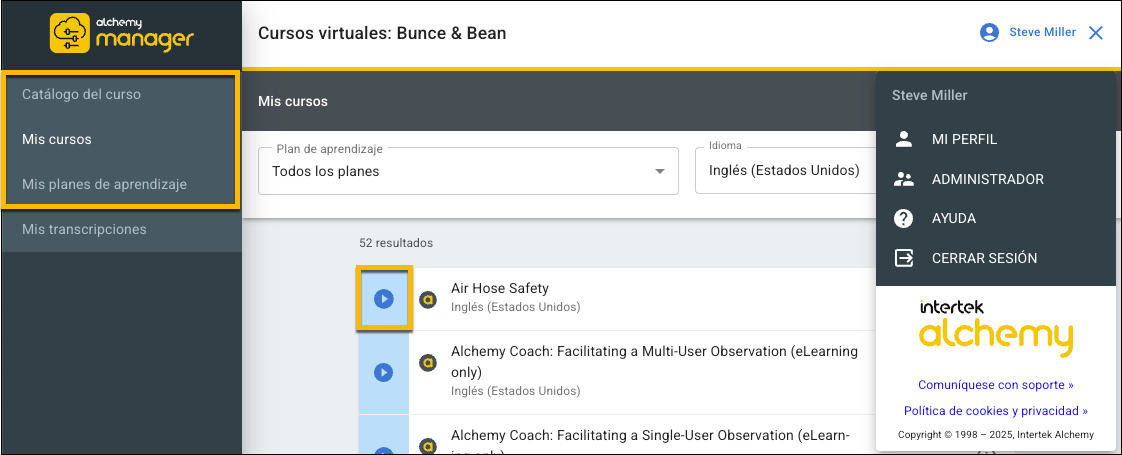Open the Plan de aprendizaje dropdown
The width and height of the screenshot is (1122, 455).
coord(468,171)
